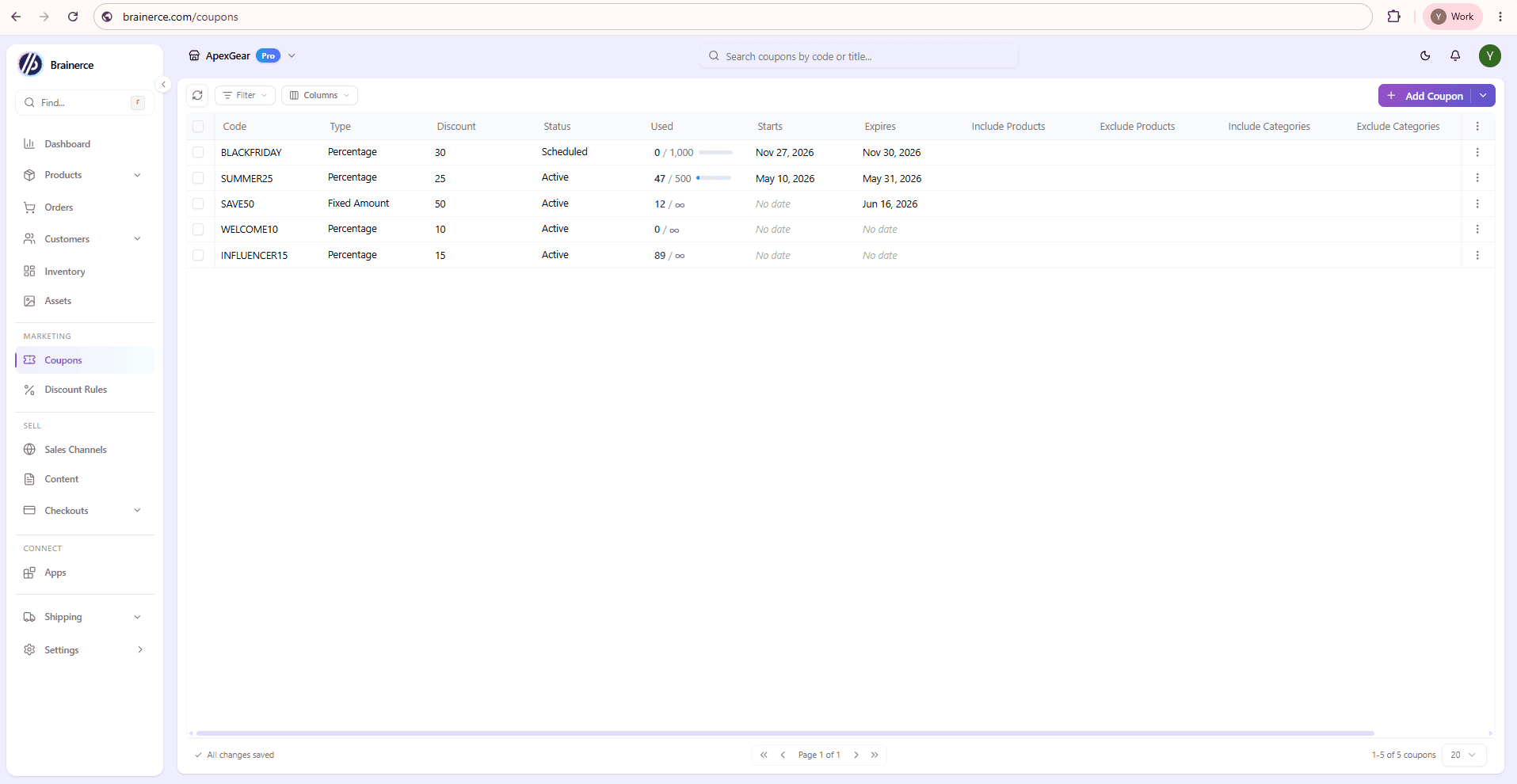Focus the sidebar Find field
This screenshot has width=1517, height=784.
(x=85, y=102)
